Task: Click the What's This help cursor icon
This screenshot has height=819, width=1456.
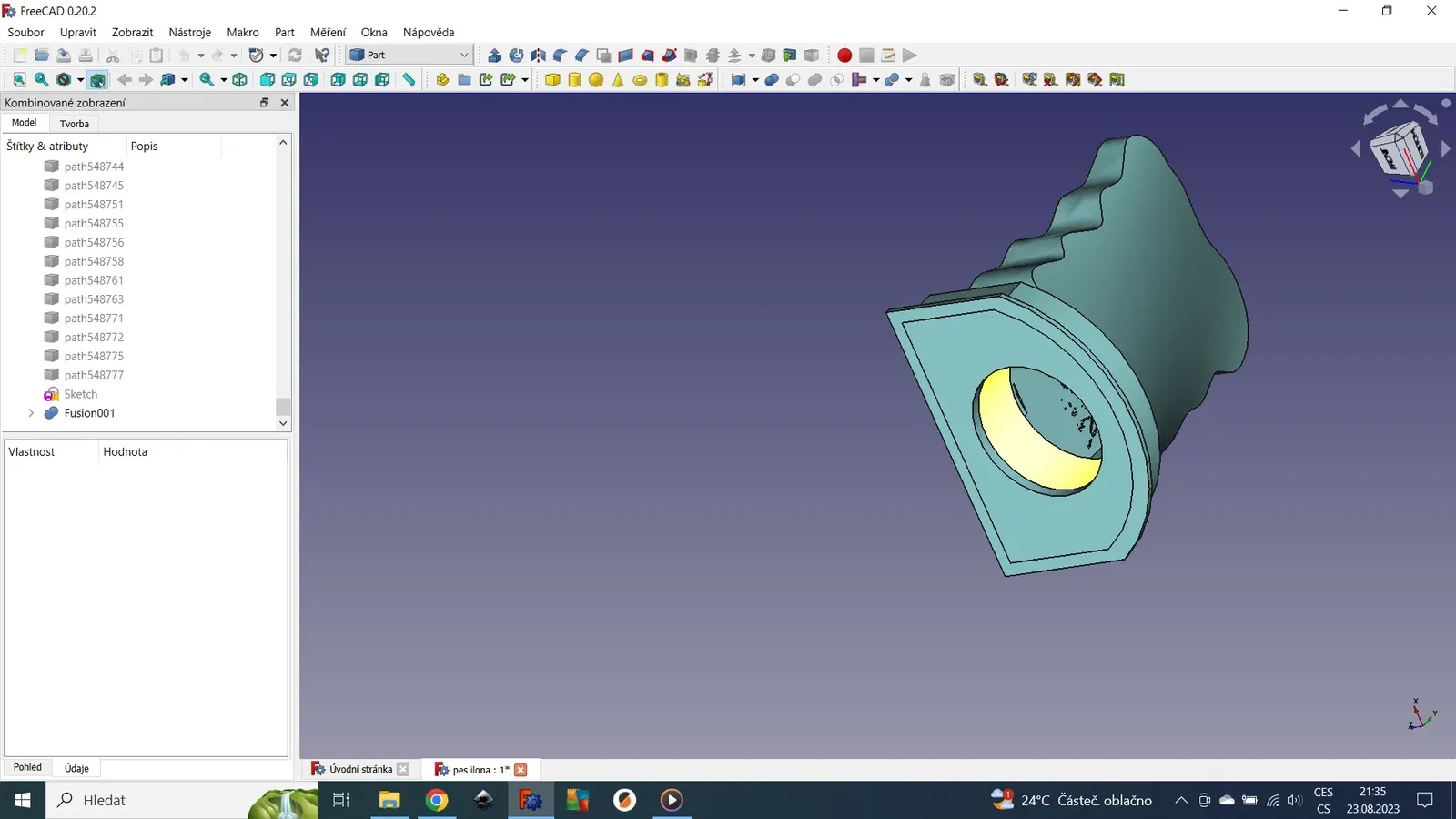Action: [322, 56]
